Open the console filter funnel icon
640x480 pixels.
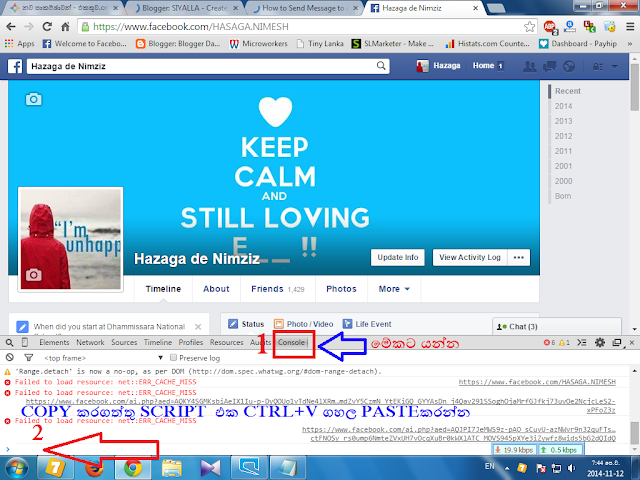coord(29,358)
